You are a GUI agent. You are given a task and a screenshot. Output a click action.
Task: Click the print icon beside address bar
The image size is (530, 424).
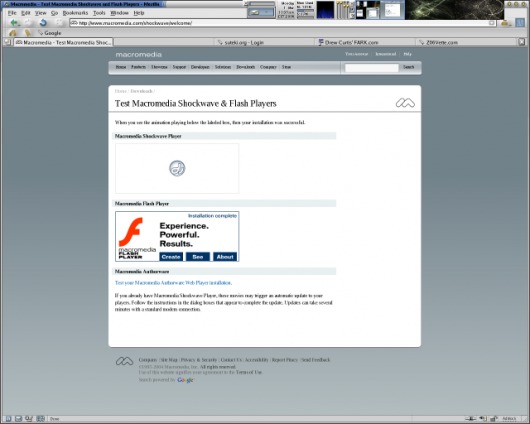[505, 23]
